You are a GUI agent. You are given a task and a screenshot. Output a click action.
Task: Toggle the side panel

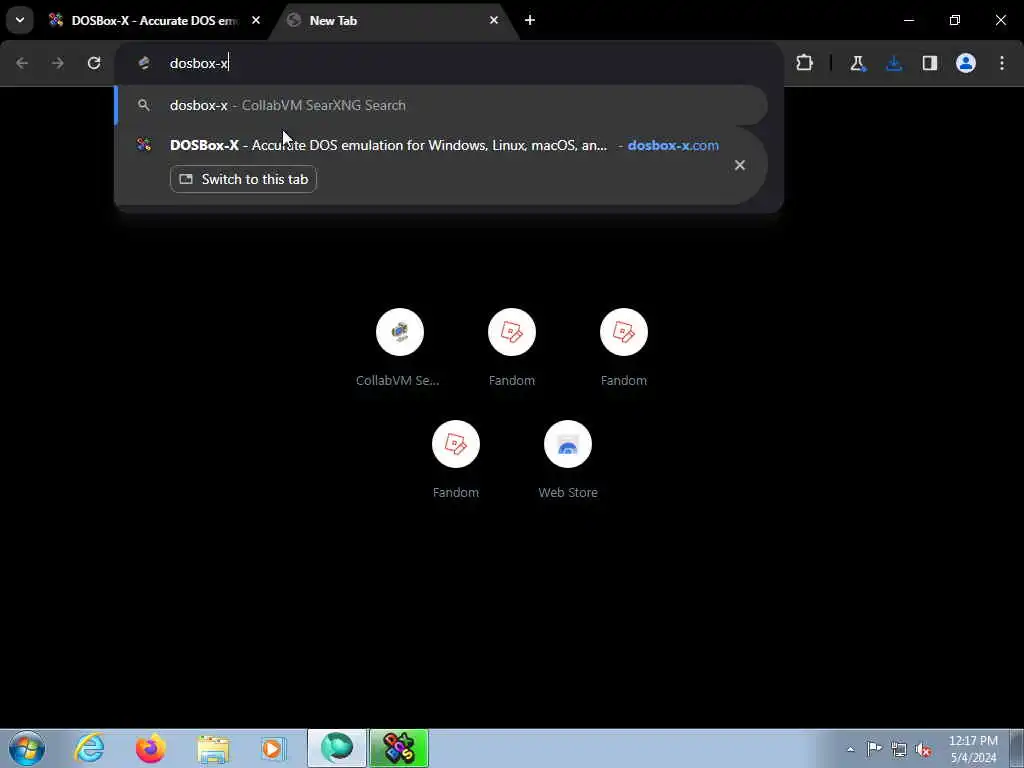[930, 63]
